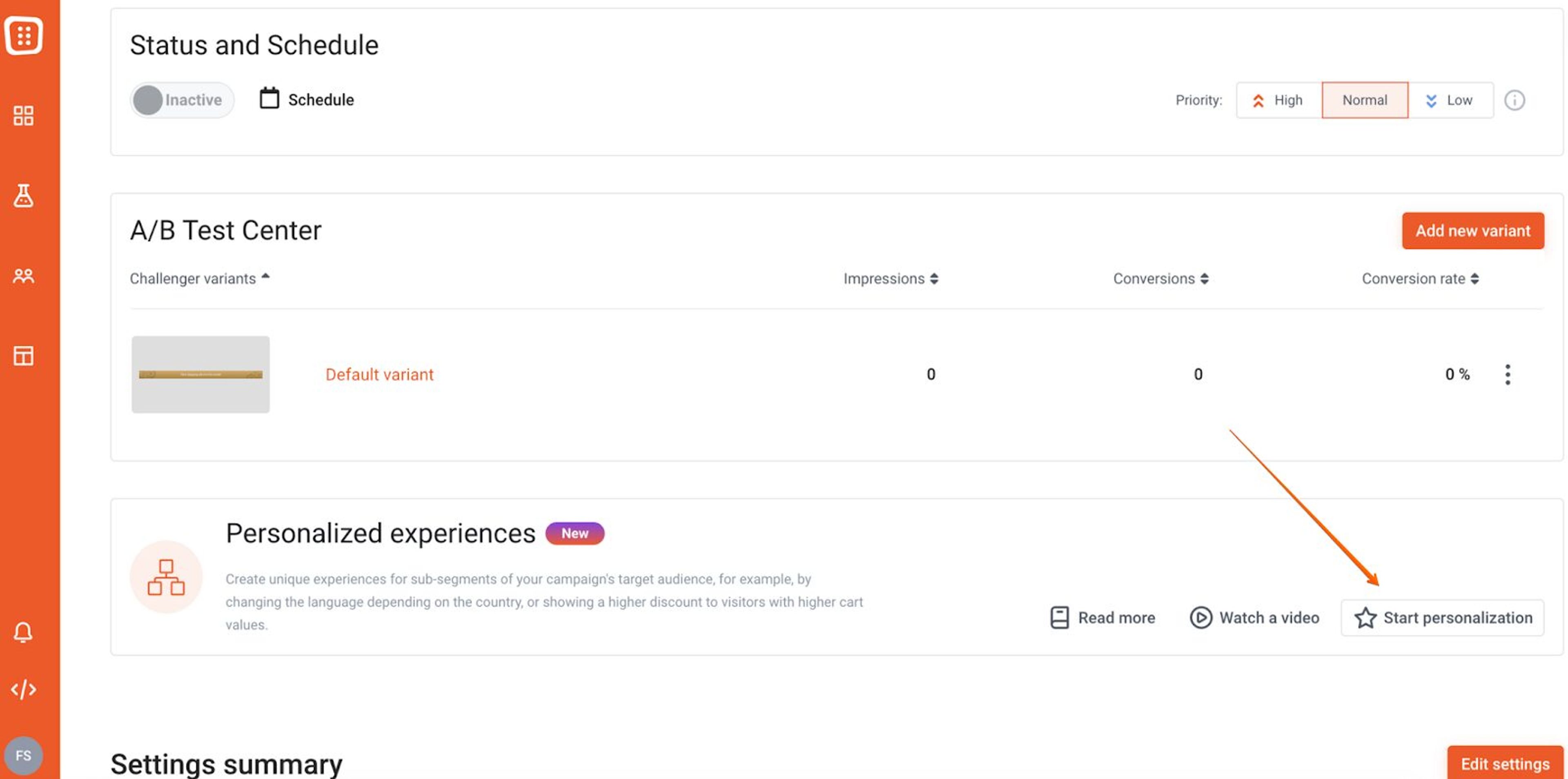Open the flask A/B testing icon in sidebar
This screenshot has height=779, width=1568.
pos(24,196)
